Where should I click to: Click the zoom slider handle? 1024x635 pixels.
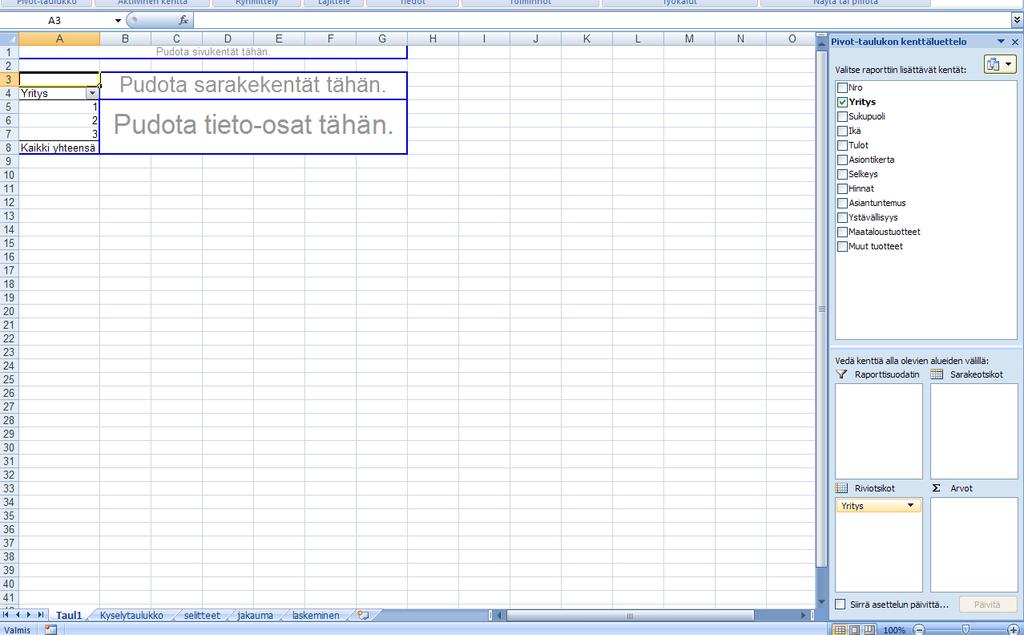966,630
